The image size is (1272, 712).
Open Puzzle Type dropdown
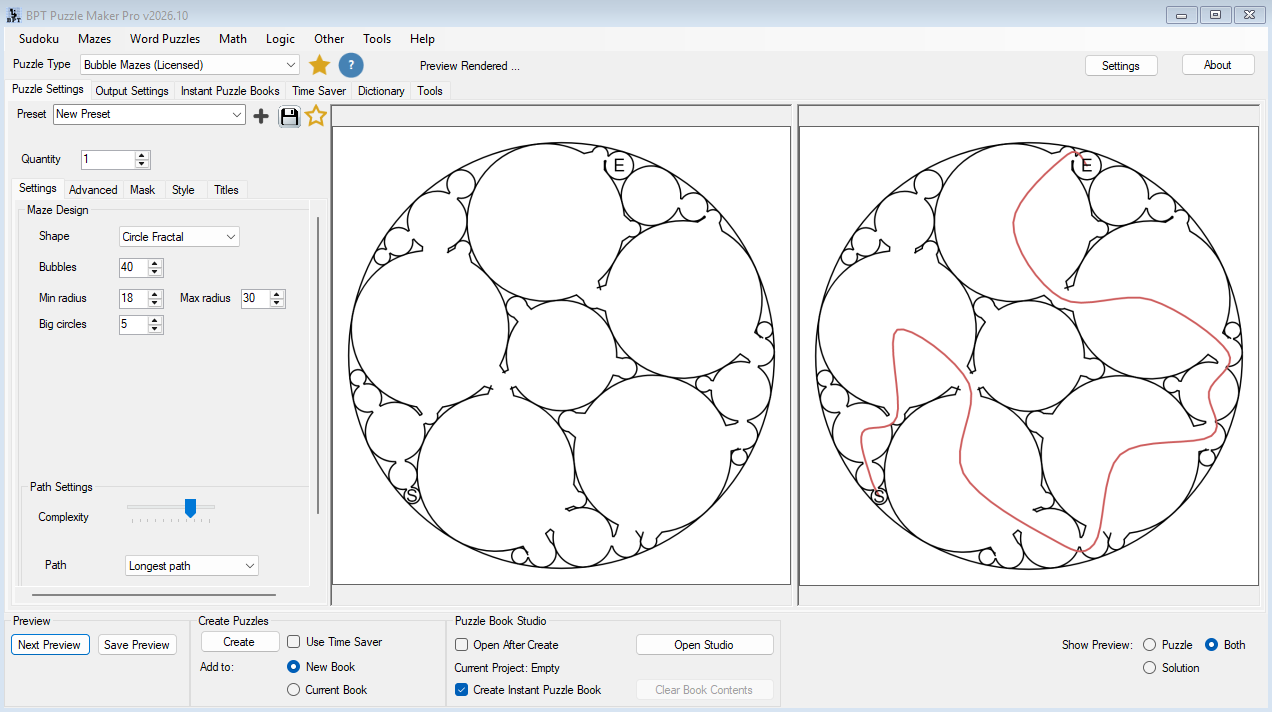pos(190,65)
